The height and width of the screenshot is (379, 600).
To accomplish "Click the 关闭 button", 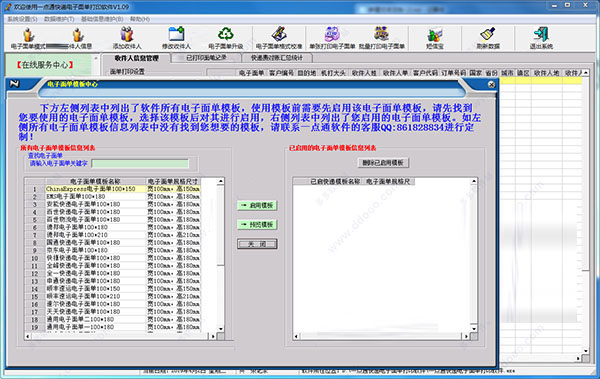I will click(257, 244).
